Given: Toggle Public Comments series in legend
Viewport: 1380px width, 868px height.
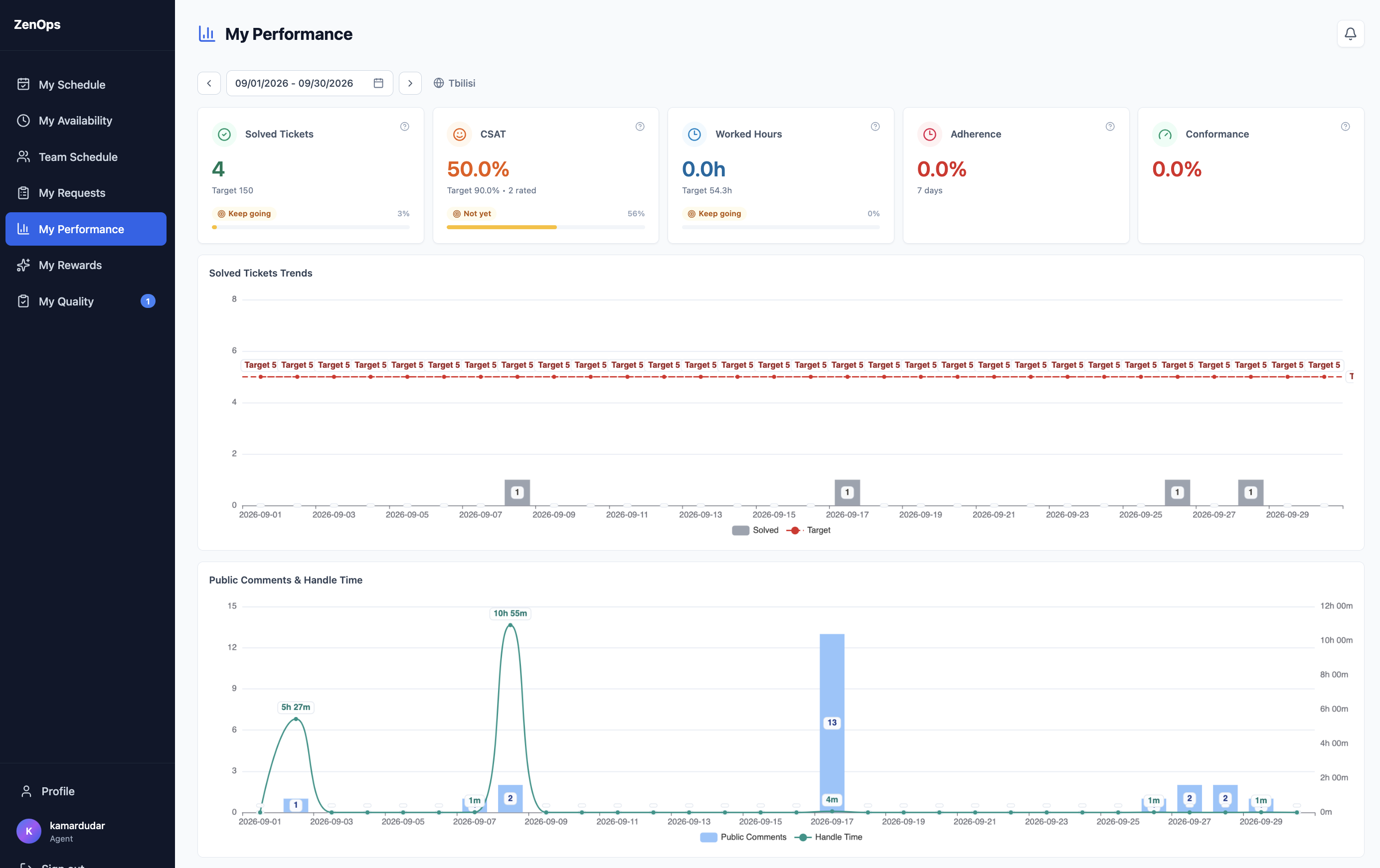Looking at the screenshot, I should (x=743, y=838).
